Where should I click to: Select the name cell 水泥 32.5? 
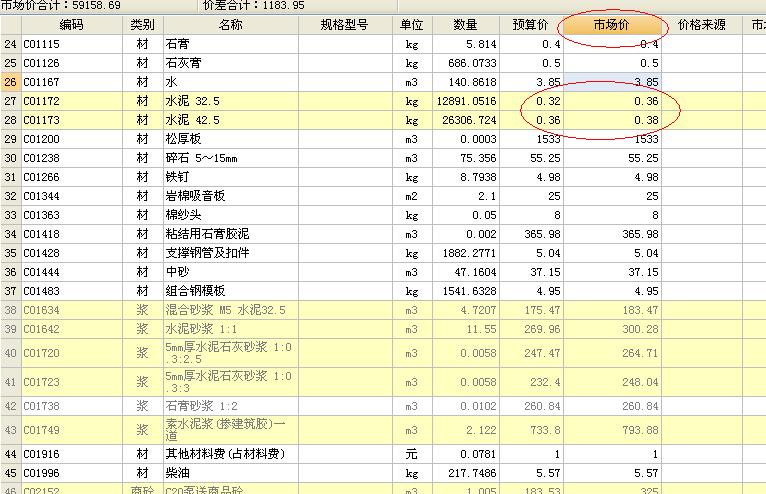[231, 101]
